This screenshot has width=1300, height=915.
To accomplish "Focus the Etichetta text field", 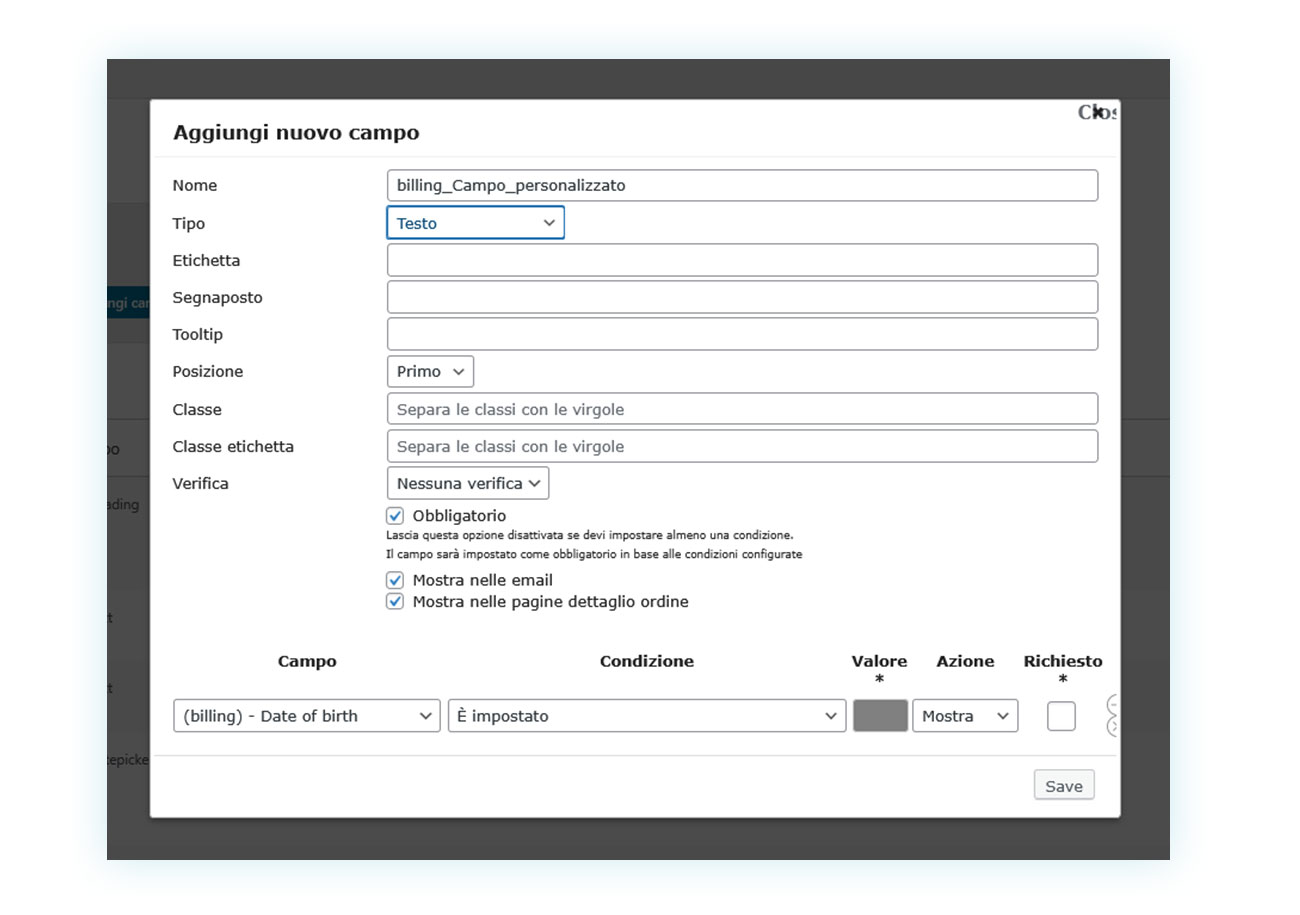I will [741, 260].
